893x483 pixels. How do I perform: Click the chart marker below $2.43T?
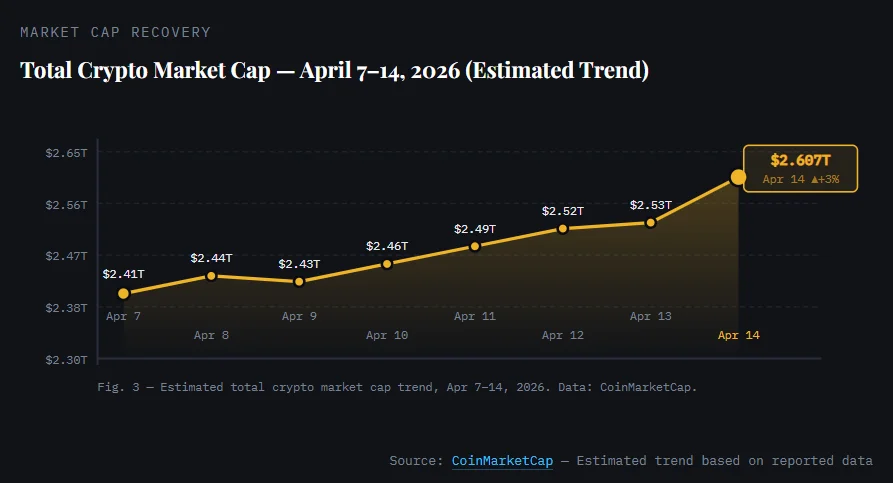click(x=299, y=282)
